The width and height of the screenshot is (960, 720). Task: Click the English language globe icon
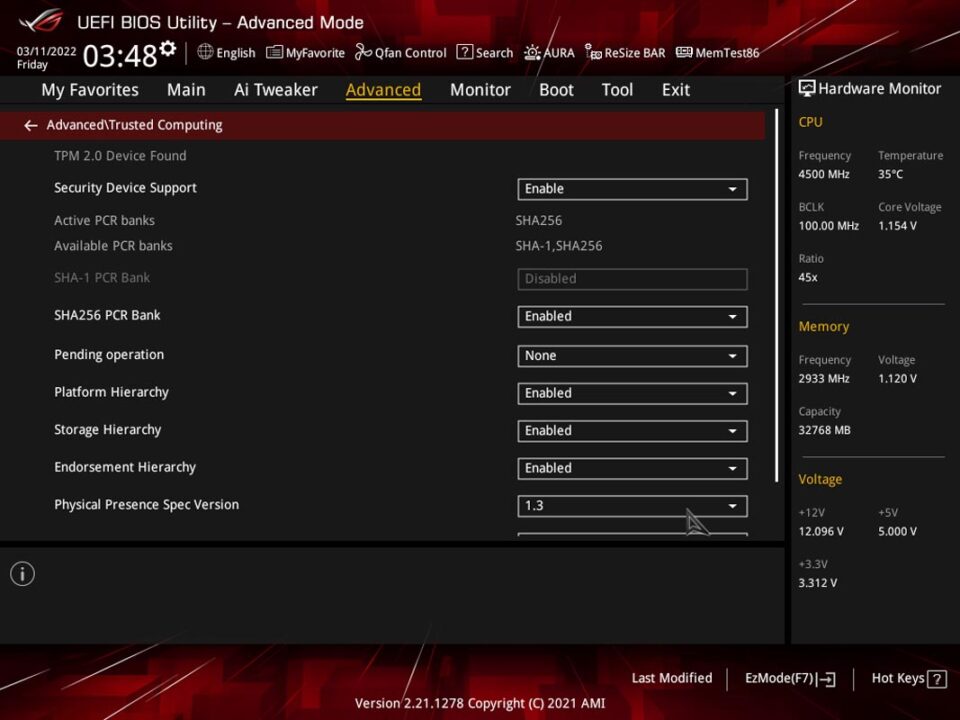coord(205,52)
